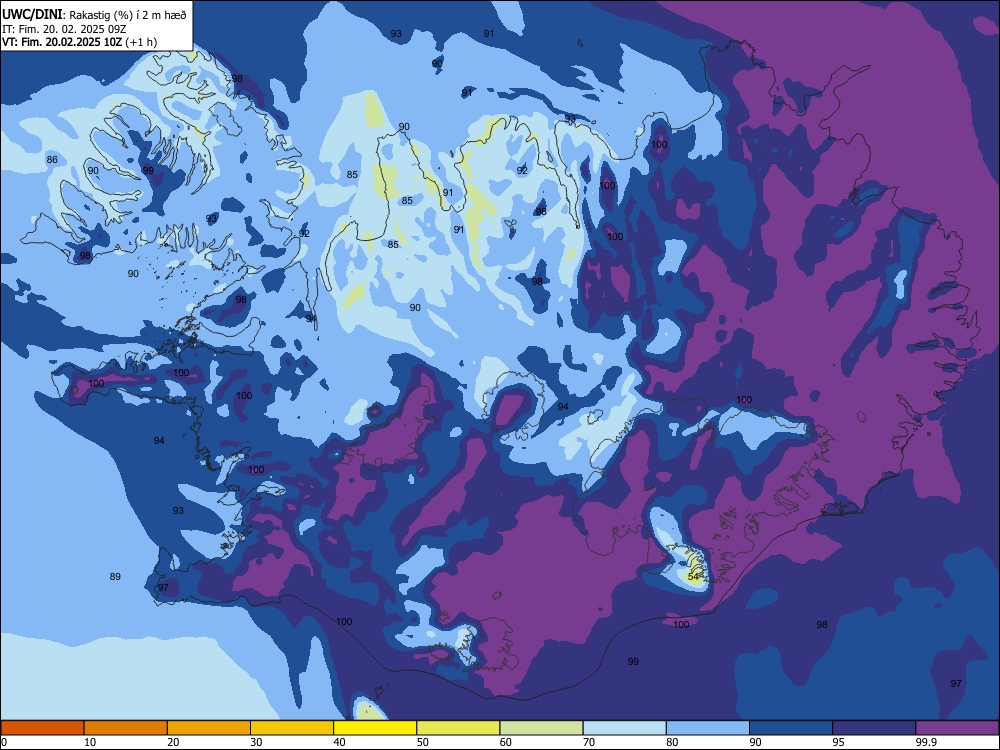Click the '54' humidity value on the map

tap(694, 577)
